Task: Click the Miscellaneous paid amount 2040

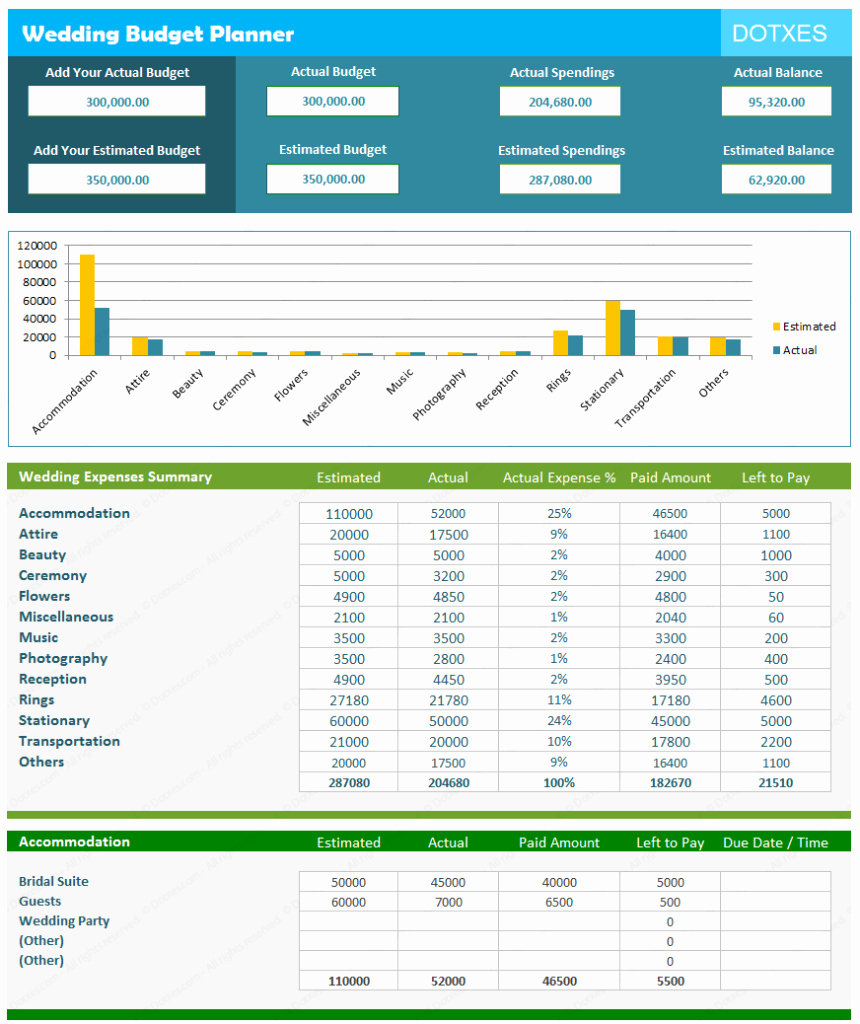Action: pos(670,618)
